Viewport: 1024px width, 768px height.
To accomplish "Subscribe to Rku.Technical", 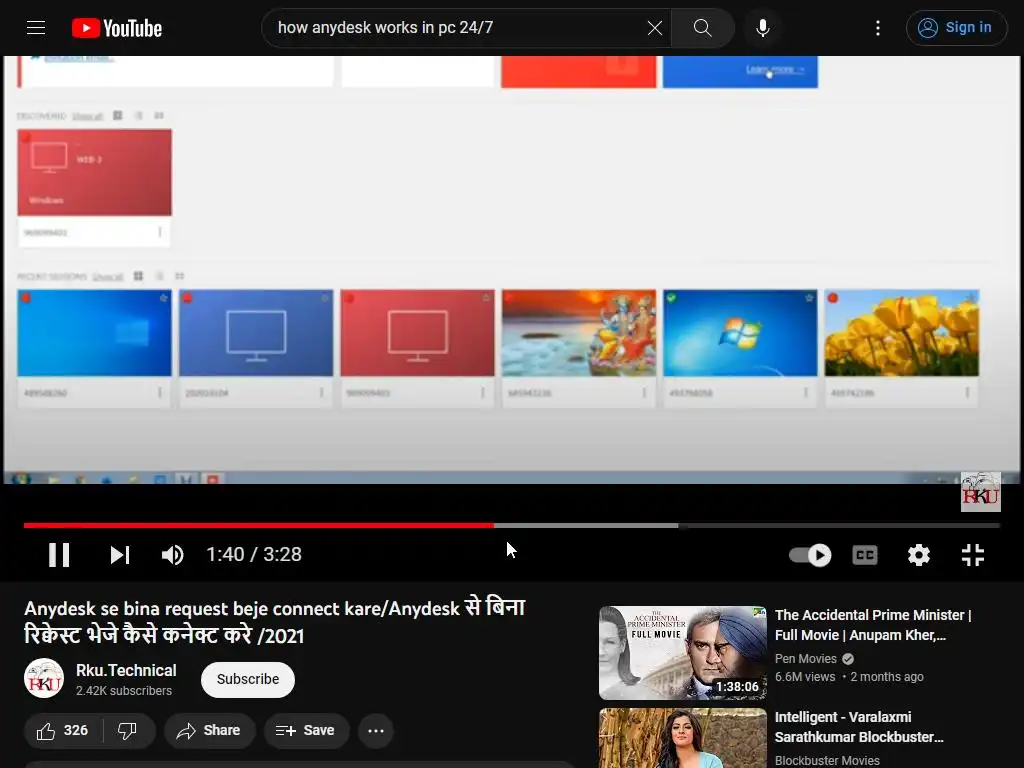I will (248, 679).
